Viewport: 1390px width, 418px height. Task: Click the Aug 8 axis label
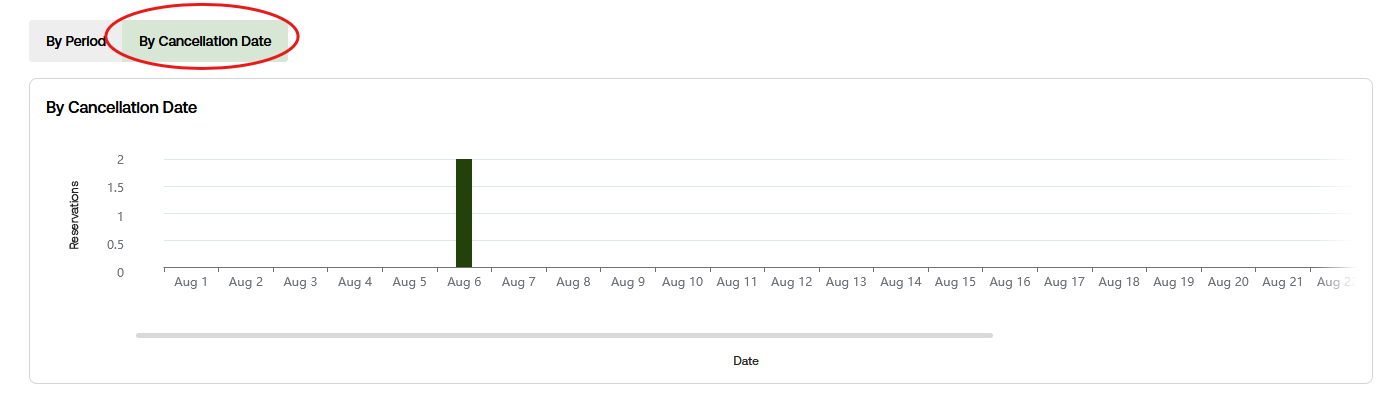pyautogui.click(x=573, y=282)
